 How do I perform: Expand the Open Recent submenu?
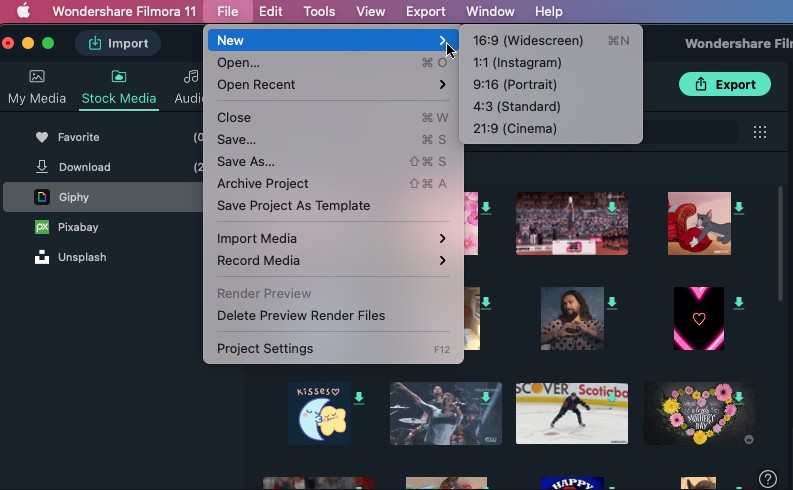tap(333, 84)
